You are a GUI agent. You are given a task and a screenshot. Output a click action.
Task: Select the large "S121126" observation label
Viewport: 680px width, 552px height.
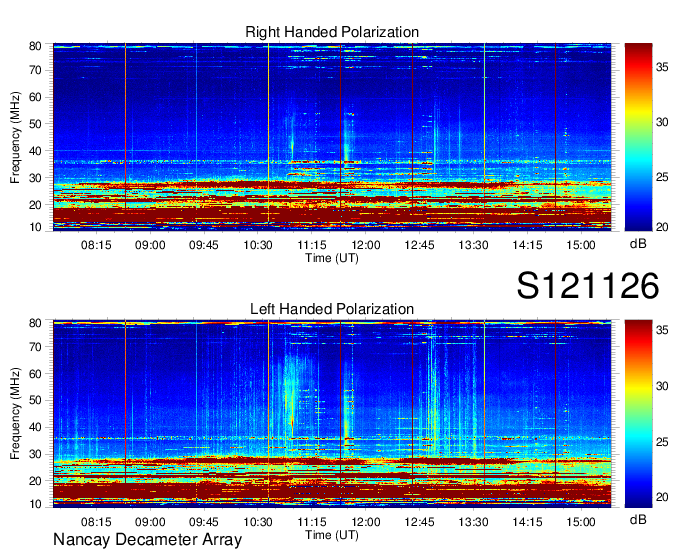(x=588, y=286)
